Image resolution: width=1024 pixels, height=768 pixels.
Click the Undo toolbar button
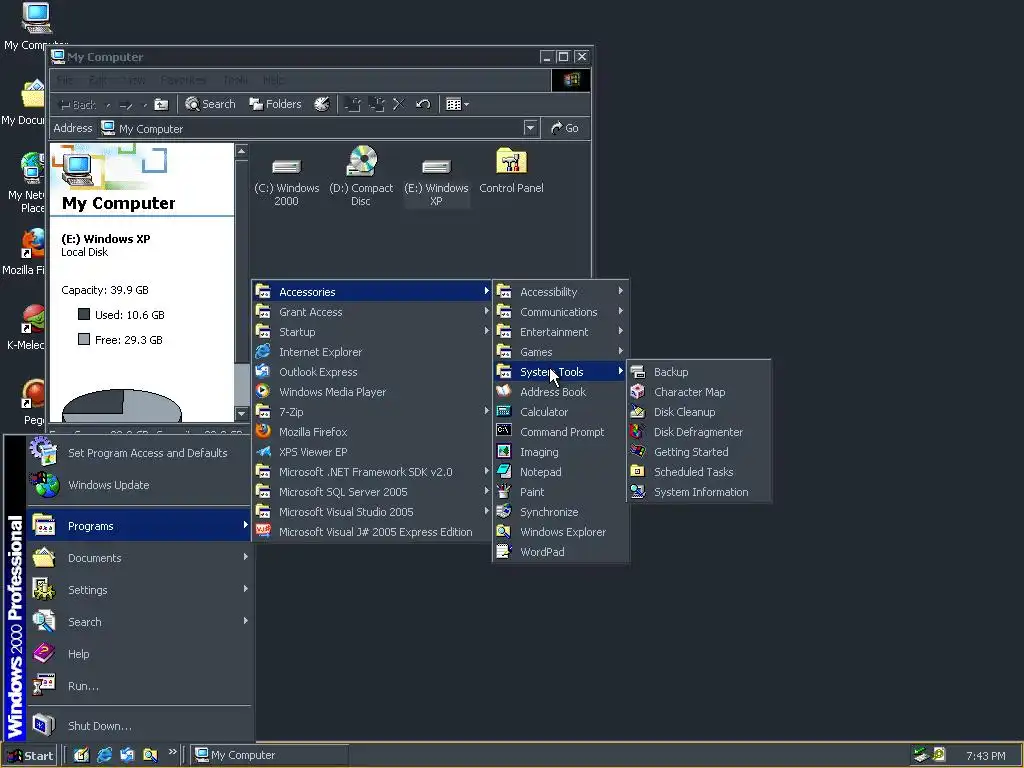click(423, 104)
